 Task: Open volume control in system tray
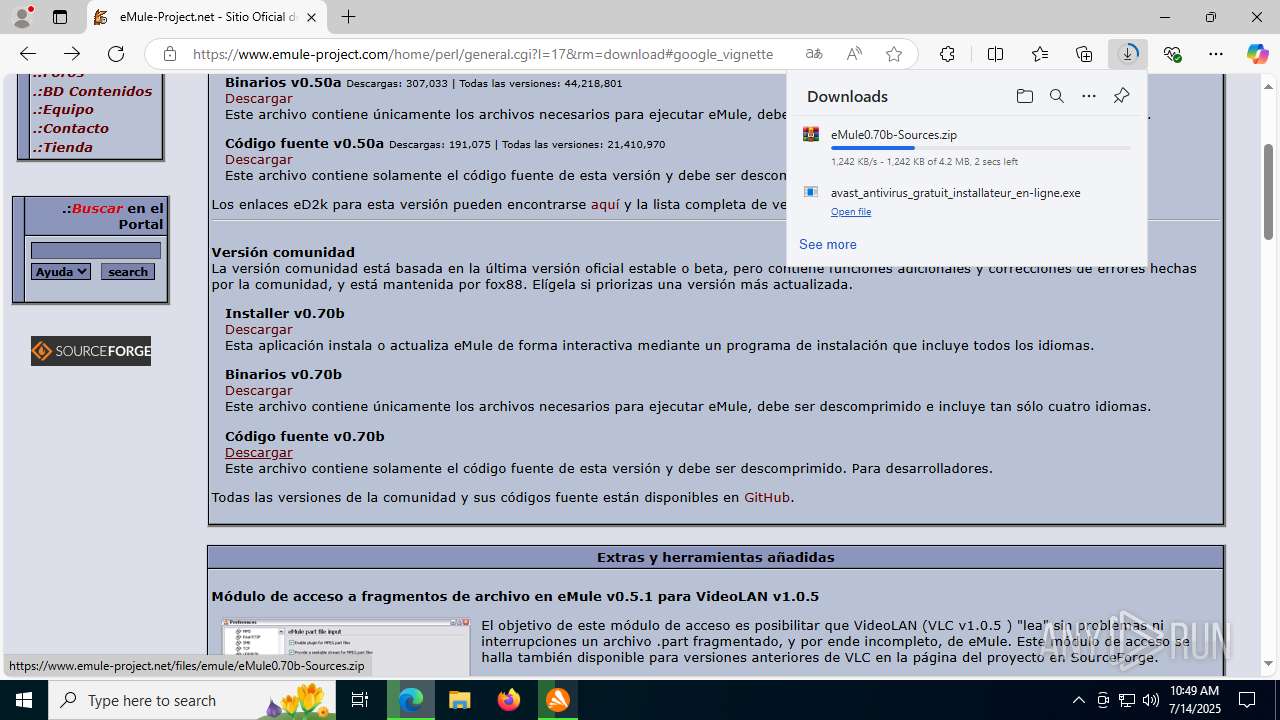(x=1151, y=700)
